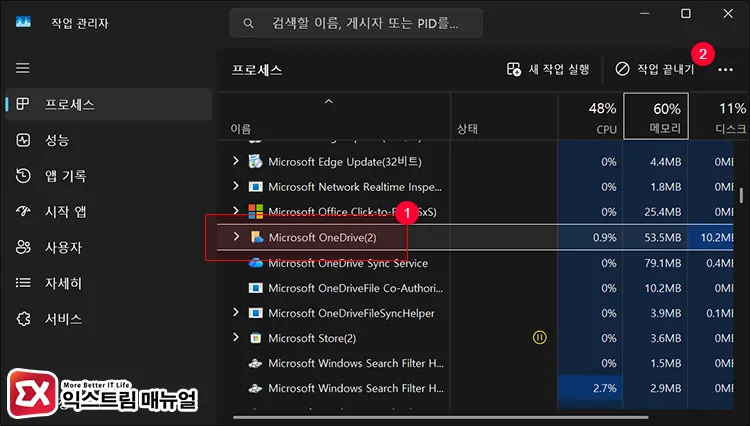Image resolution: width=750 pixels, height=426 pixels.
Task: Go to the 사용자 page
Action: (x=109, y=247)
